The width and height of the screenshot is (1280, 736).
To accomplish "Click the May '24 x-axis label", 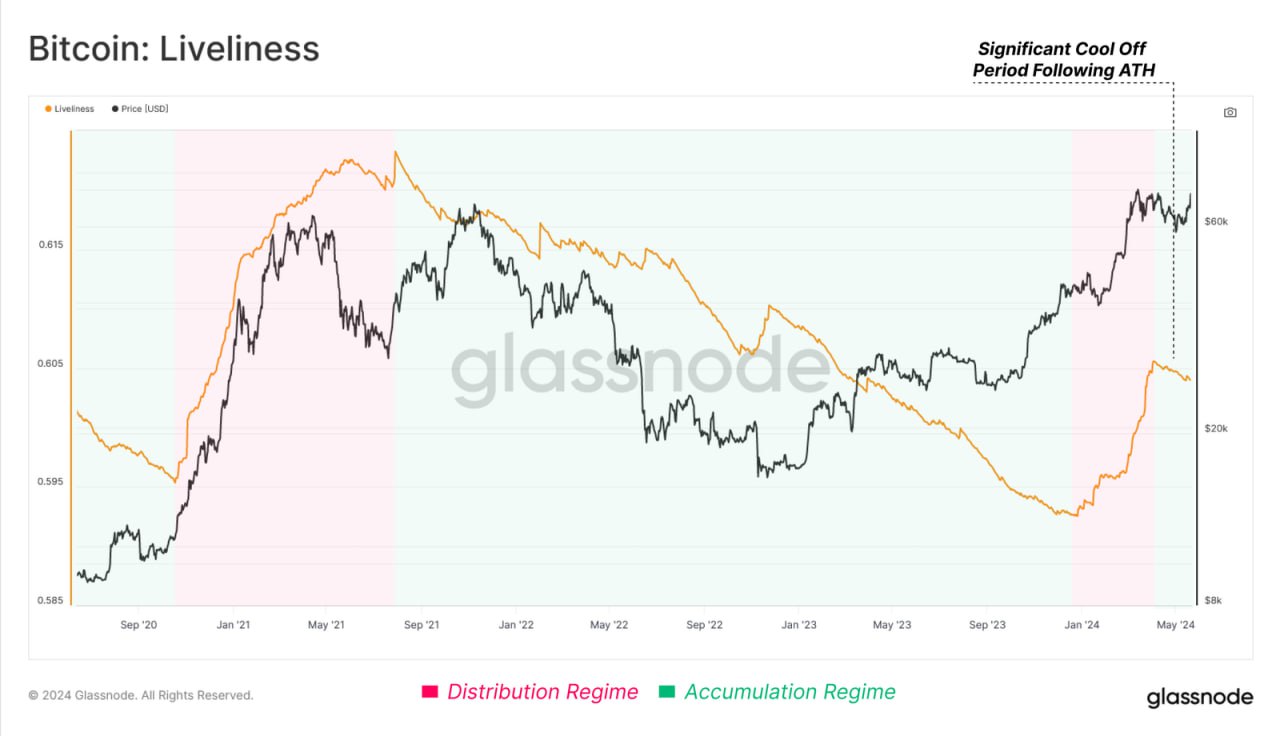I will [x=1176, y=625].
